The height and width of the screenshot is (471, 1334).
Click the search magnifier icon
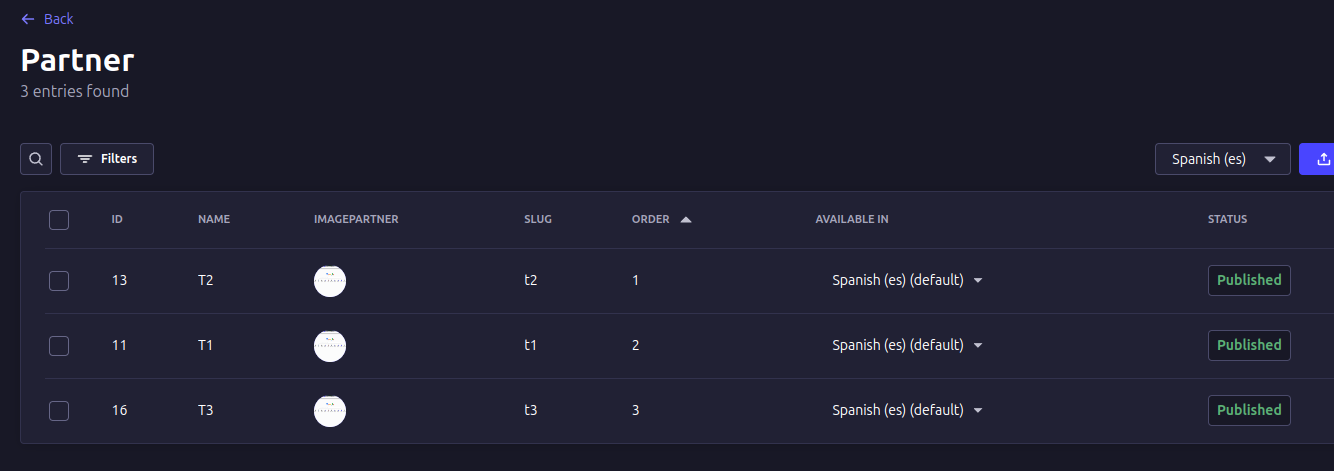point(36,159)
